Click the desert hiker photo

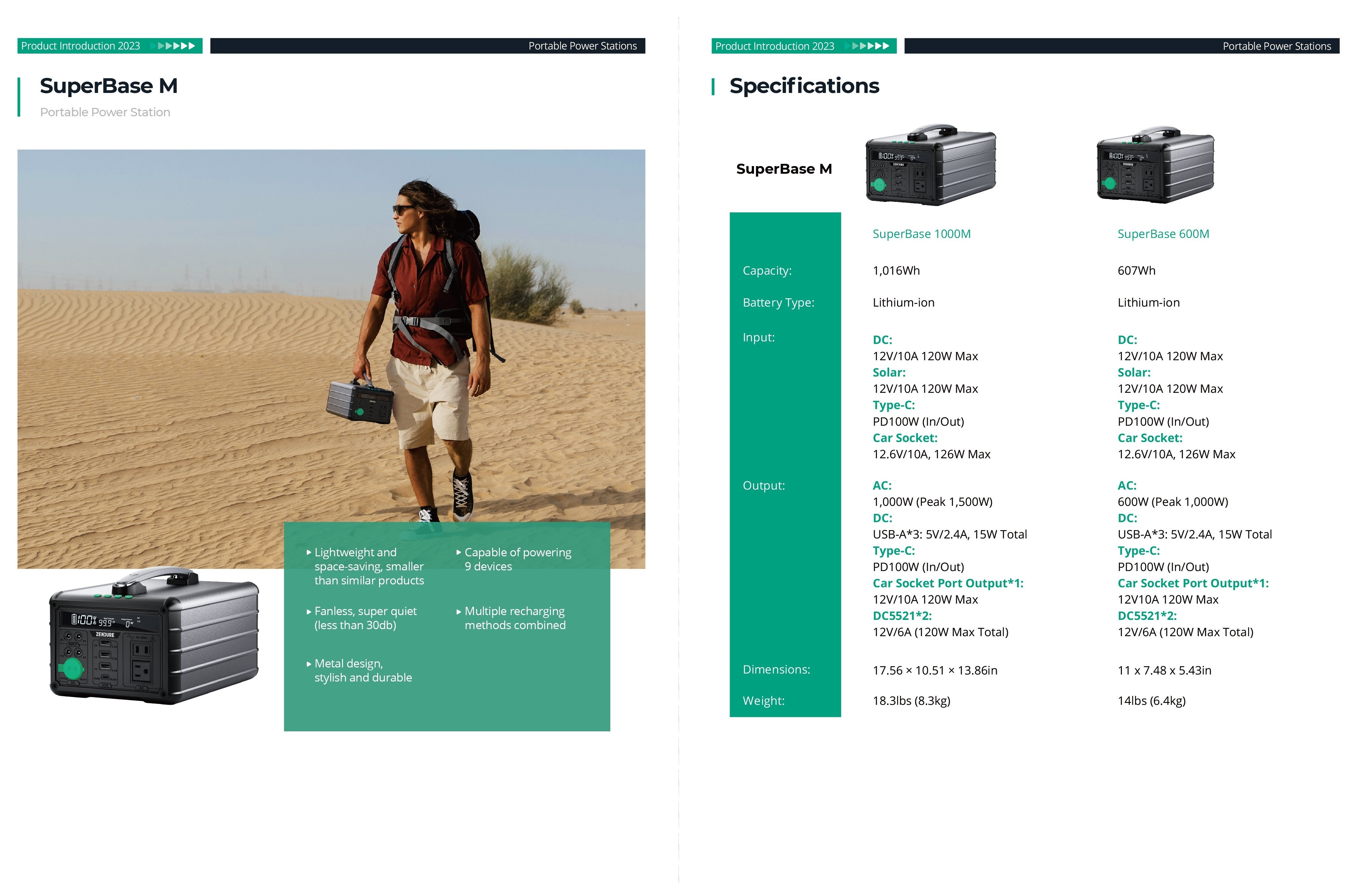point(331,359)
